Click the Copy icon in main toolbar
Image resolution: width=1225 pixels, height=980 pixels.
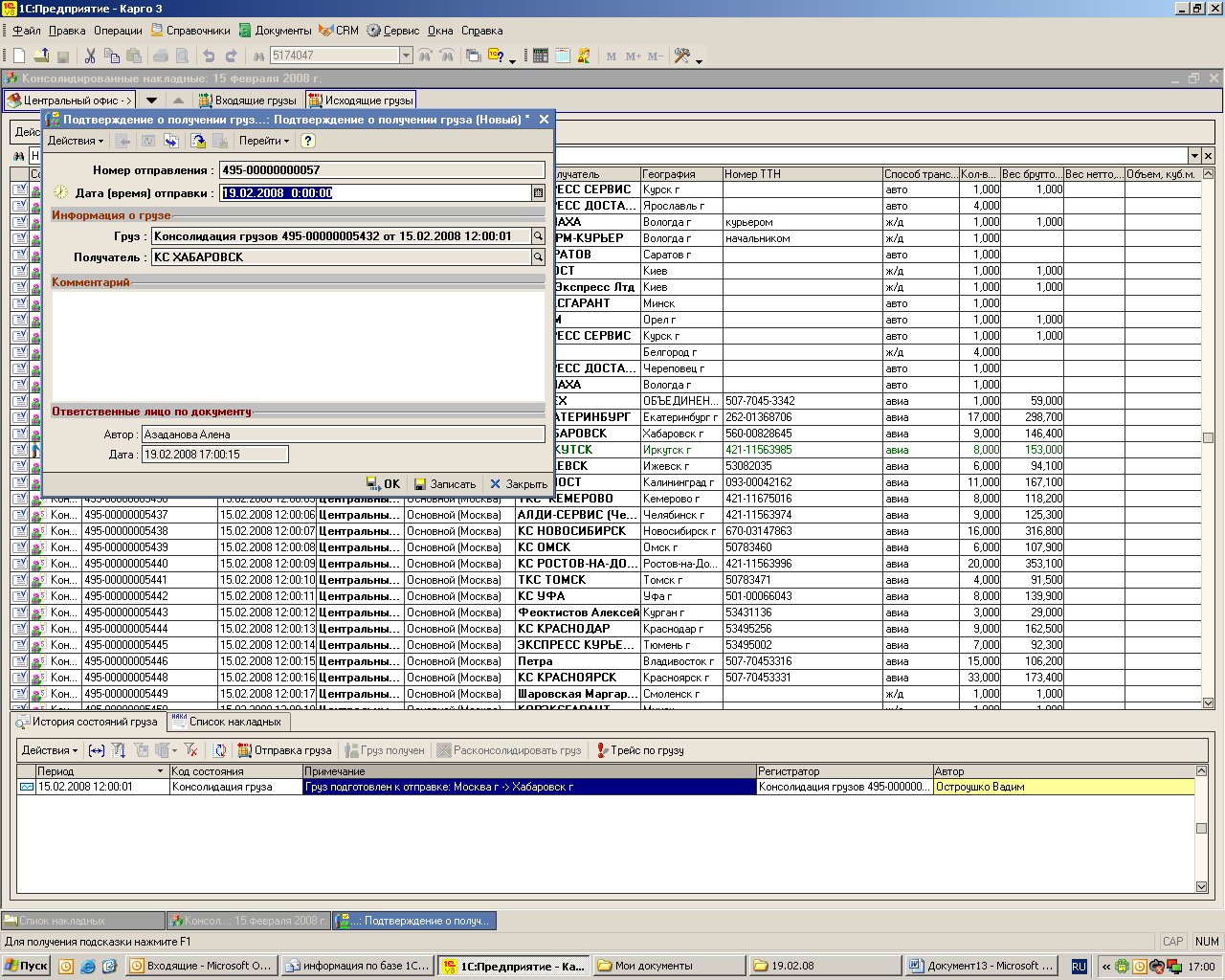(x=112, y=56)
